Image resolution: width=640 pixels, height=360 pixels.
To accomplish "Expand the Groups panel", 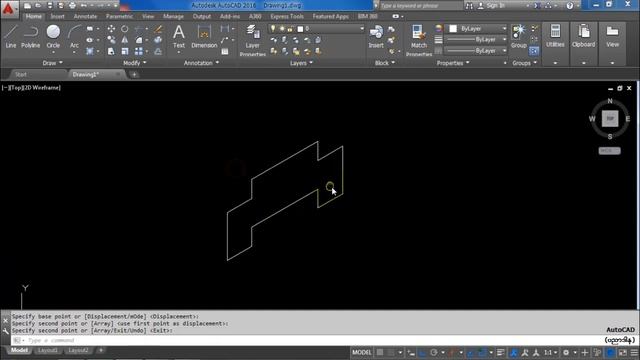I will pos(524,63).
